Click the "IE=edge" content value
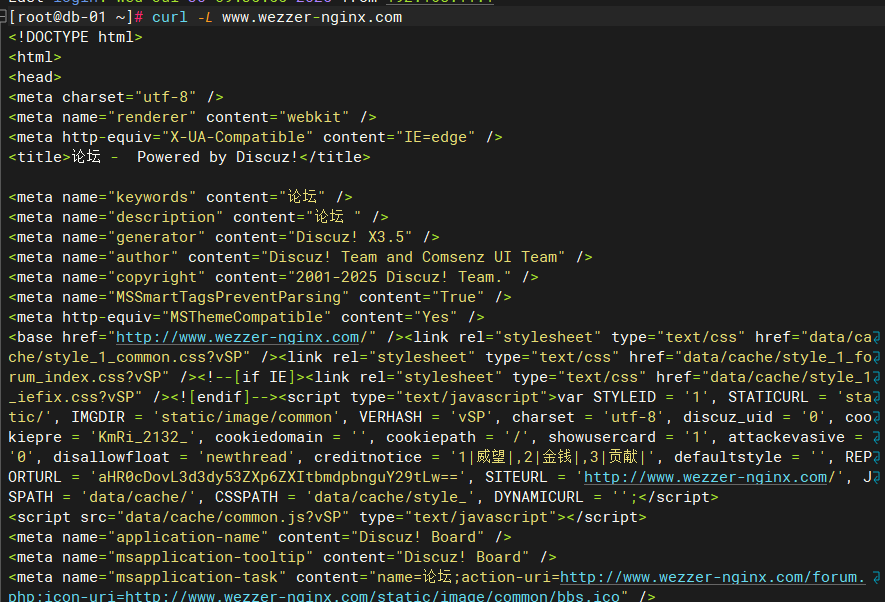Image resolution: width=885 pixels, height=602 pixels. point(435,137)
